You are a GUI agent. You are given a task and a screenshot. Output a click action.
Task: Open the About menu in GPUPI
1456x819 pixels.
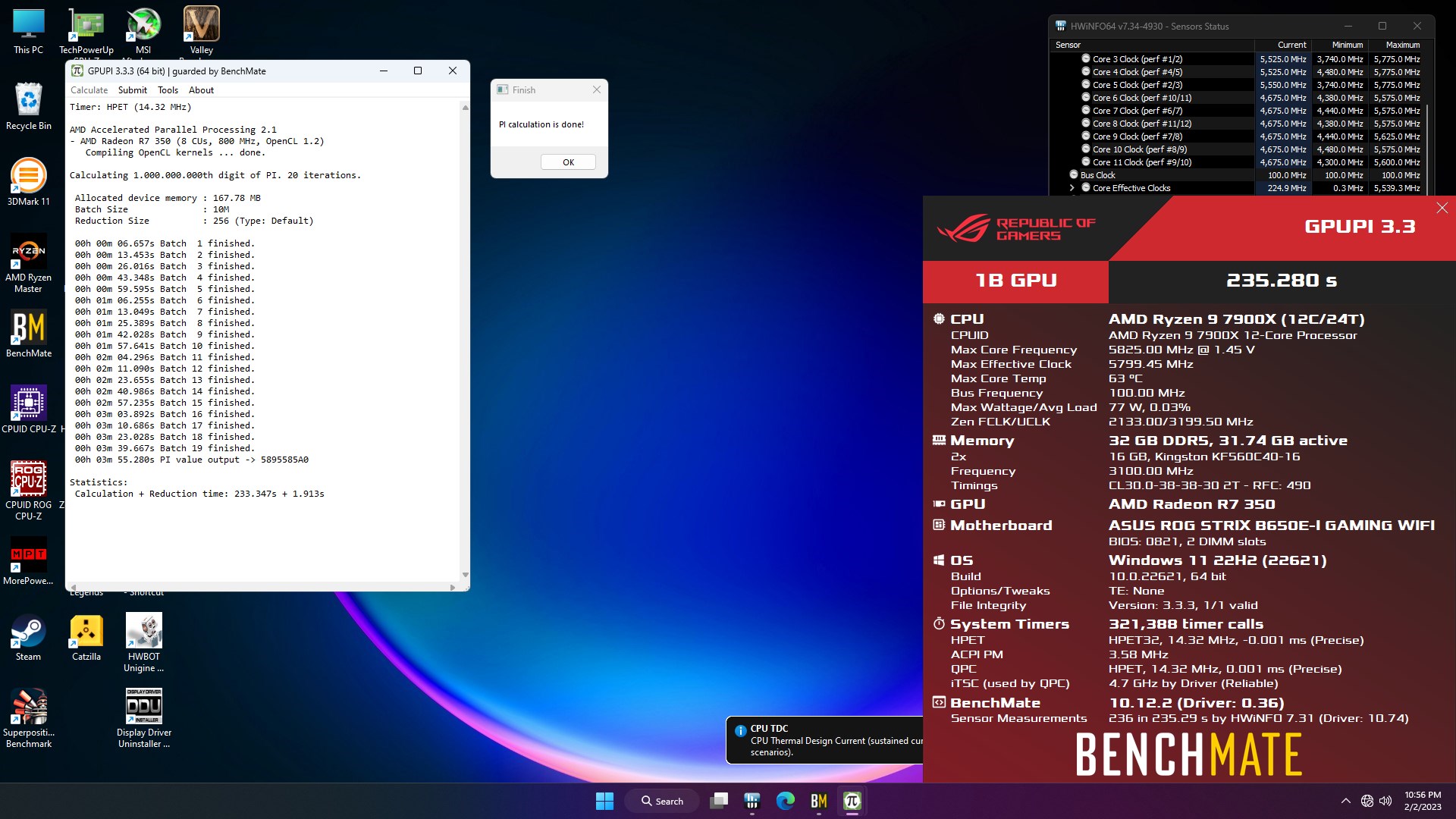tap(201, 89)
